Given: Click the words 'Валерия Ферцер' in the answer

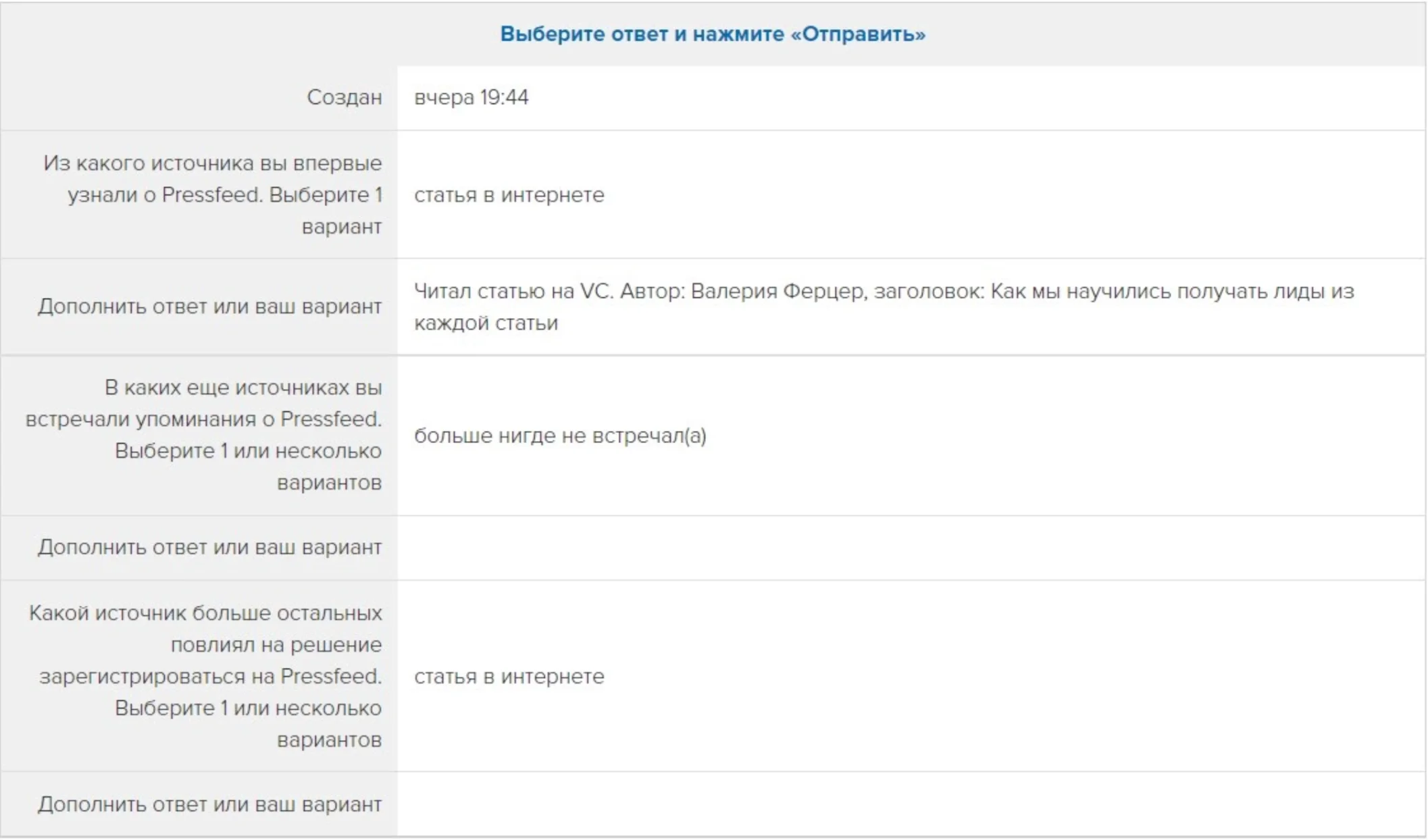Looking at the screenshot, I should 777,292.
